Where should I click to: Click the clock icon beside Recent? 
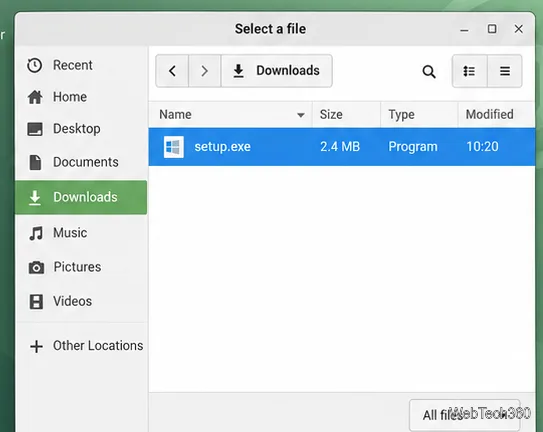[35, 65]
